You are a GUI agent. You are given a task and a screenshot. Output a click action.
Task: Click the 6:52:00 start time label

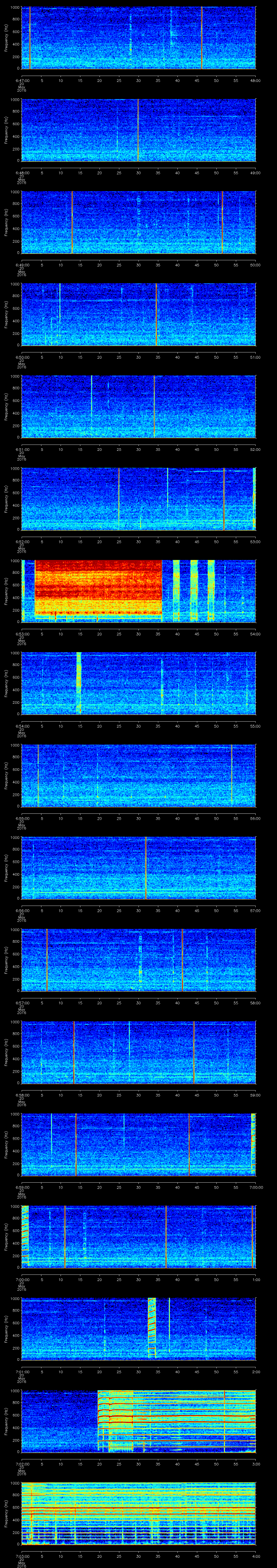point(22,542)
